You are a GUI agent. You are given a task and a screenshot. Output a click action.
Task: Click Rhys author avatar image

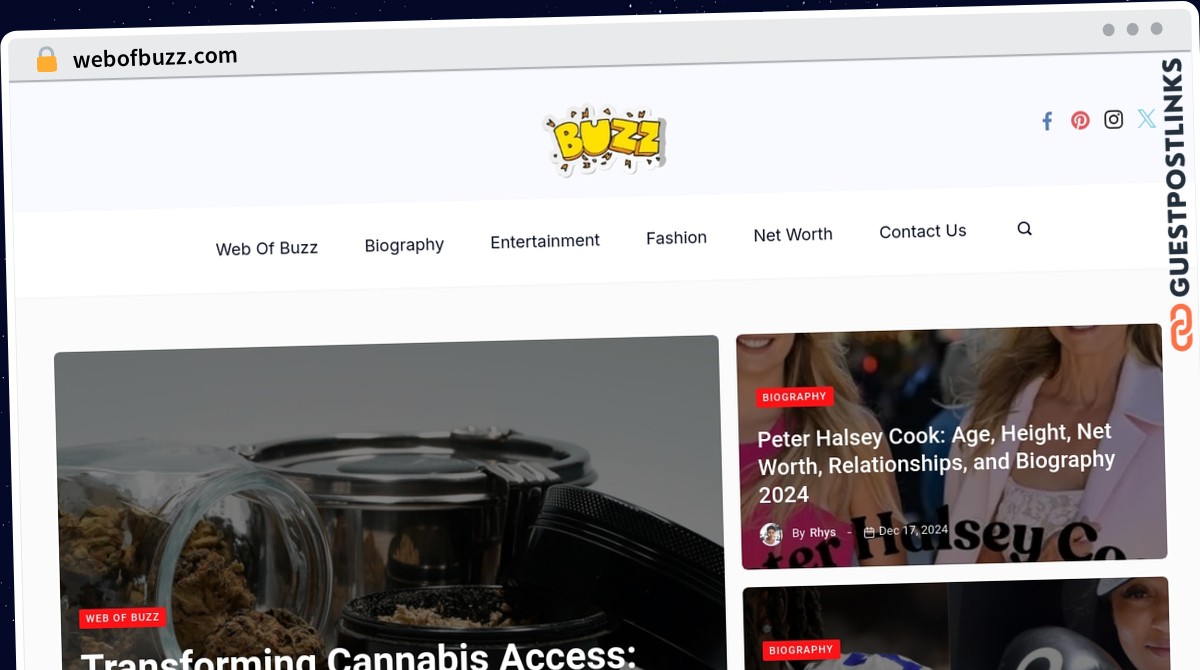click(771, 534)
